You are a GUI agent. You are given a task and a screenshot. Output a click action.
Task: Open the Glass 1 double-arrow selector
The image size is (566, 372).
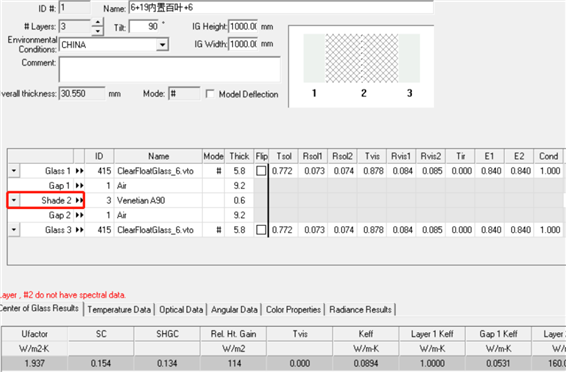79,171
